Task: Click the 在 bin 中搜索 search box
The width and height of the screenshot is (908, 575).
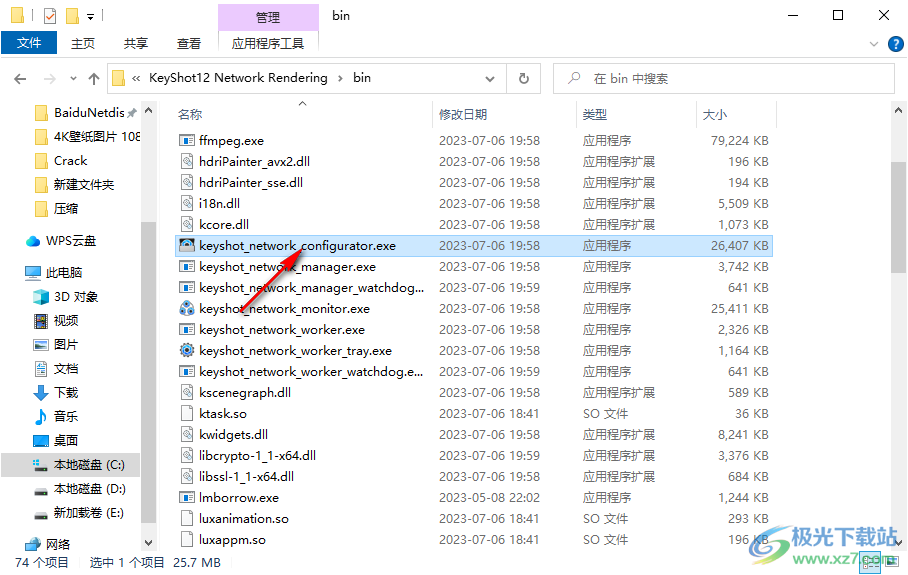Action: [x=724, y=78]
